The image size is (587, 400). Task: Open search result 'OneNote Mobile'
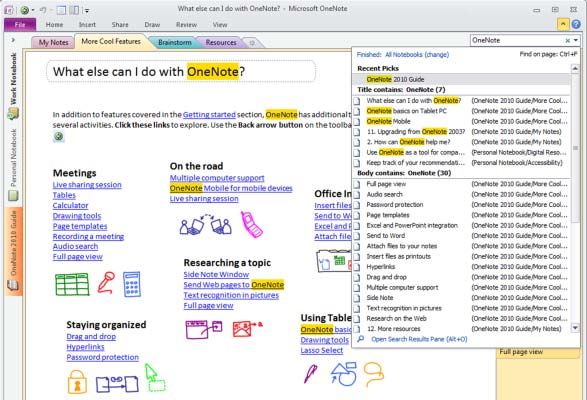coord(461,121)
